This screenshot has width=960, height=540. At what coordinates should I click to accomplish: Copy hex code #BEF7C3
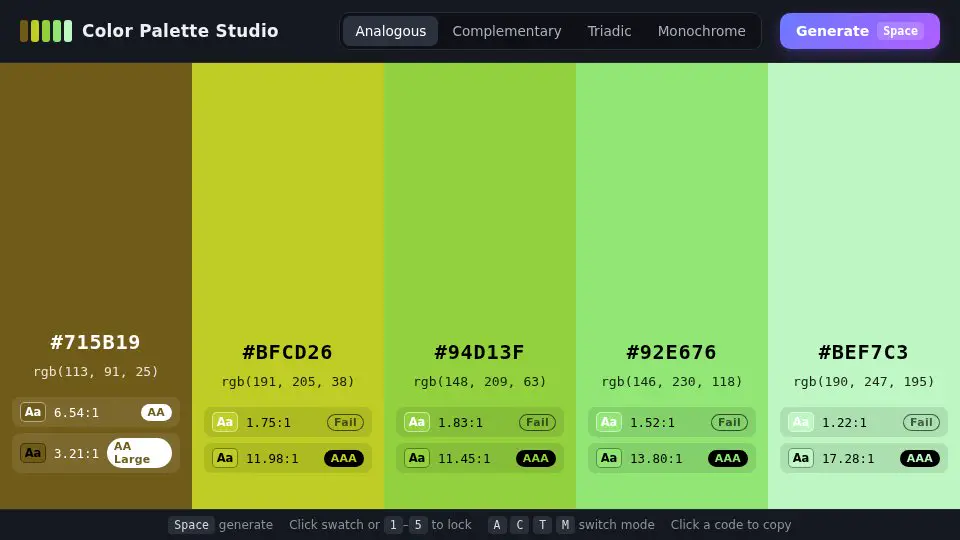pos(864,352)
